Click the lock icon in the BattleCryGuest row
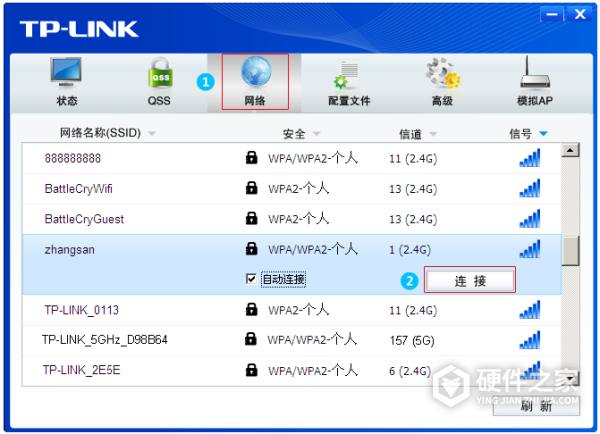The height and width of the screenshot is (434, 600). point(251,218)
